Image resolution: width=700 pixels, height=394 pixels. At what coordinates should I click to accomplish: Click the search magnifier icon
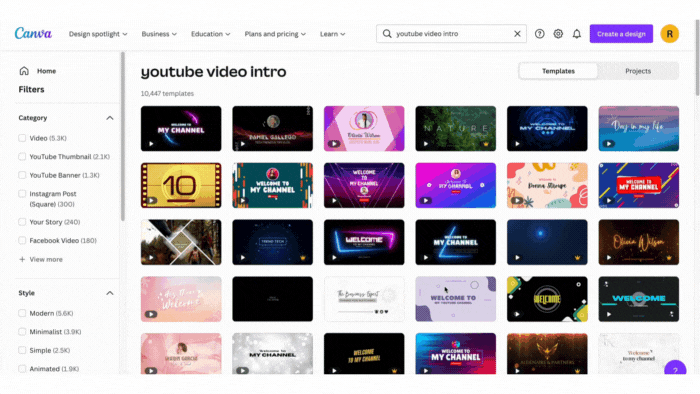[x=387, y=34]
